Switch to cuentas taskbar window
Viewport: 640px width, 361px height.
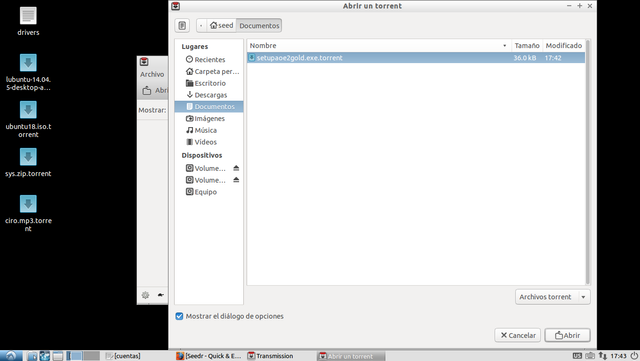coord(123,356)
